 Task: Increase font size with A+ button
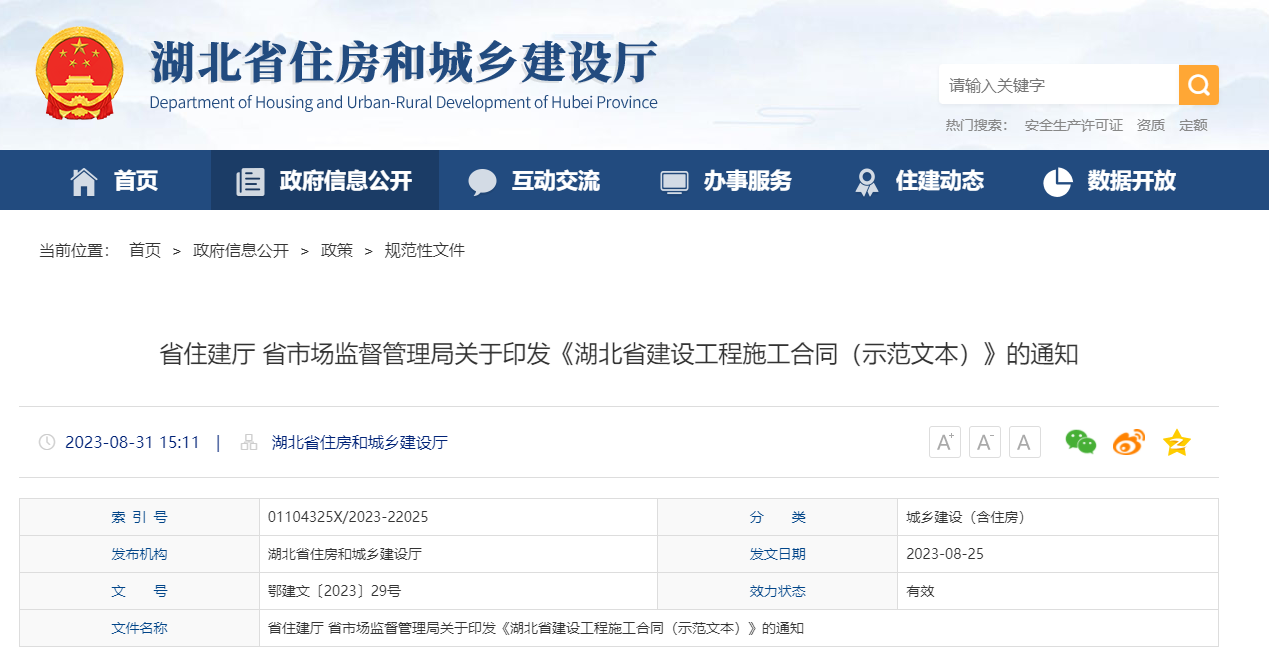(945, 442)
